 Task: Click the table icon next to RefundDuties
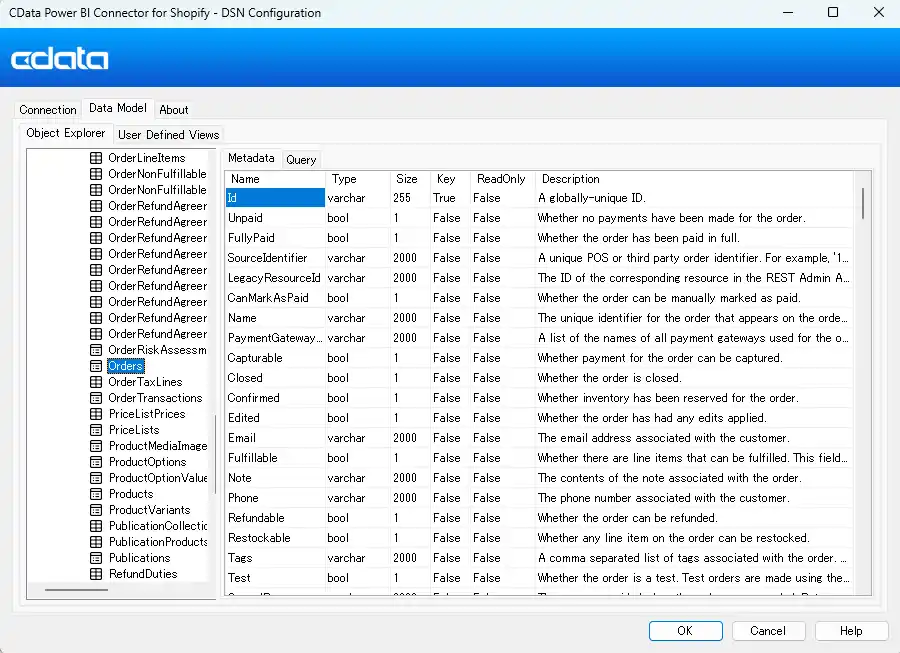(97, 574)
